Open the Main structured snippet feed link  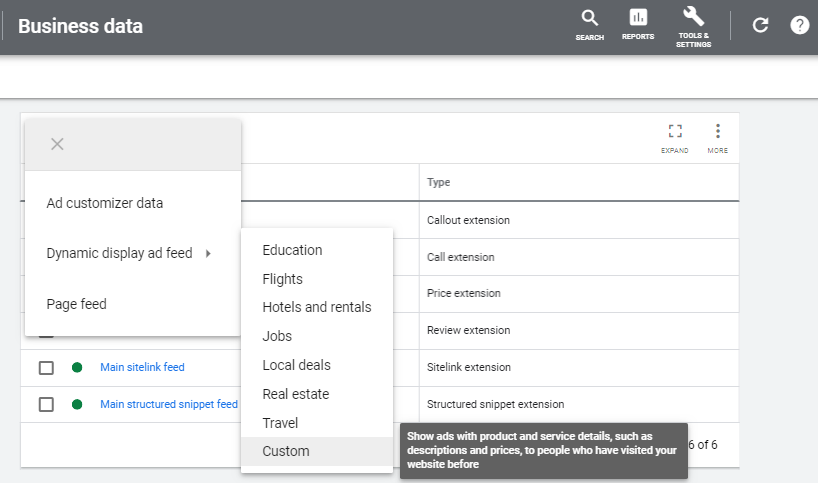pos(169,404)
